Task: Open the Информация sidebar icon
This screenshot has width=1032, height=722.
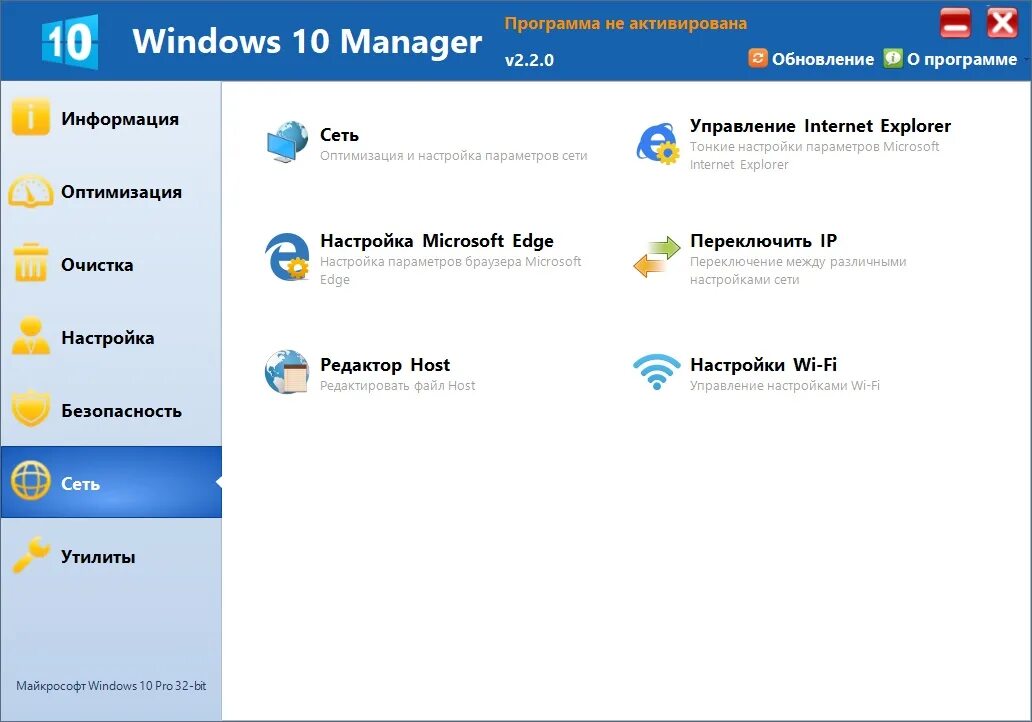Action: tap(30, 117)
